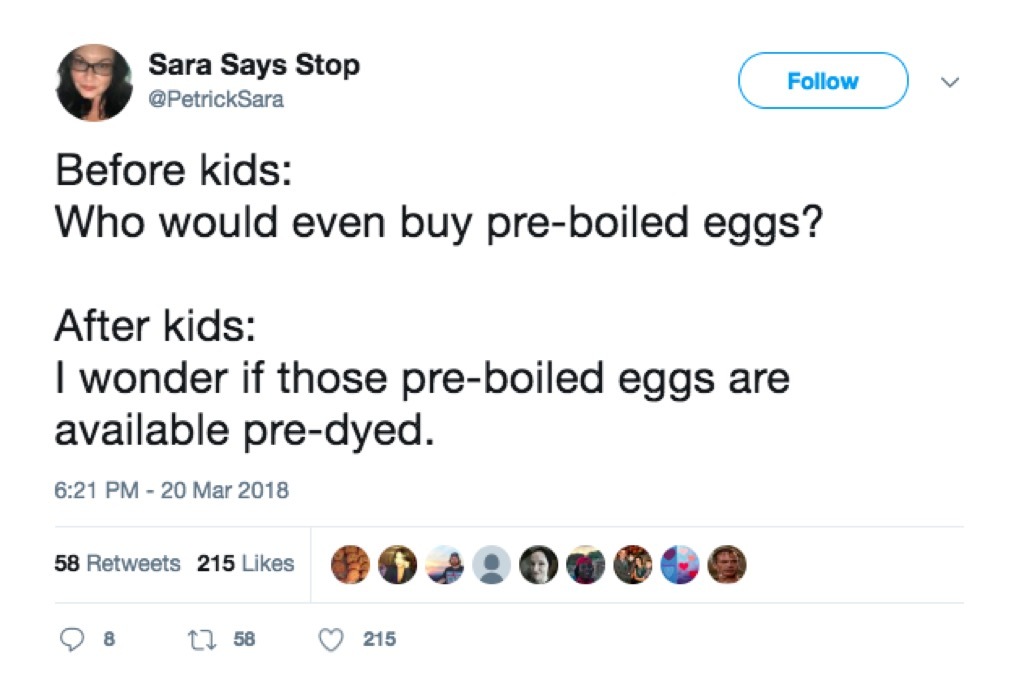Select the anonymous gray default avatar

(490, 564)
